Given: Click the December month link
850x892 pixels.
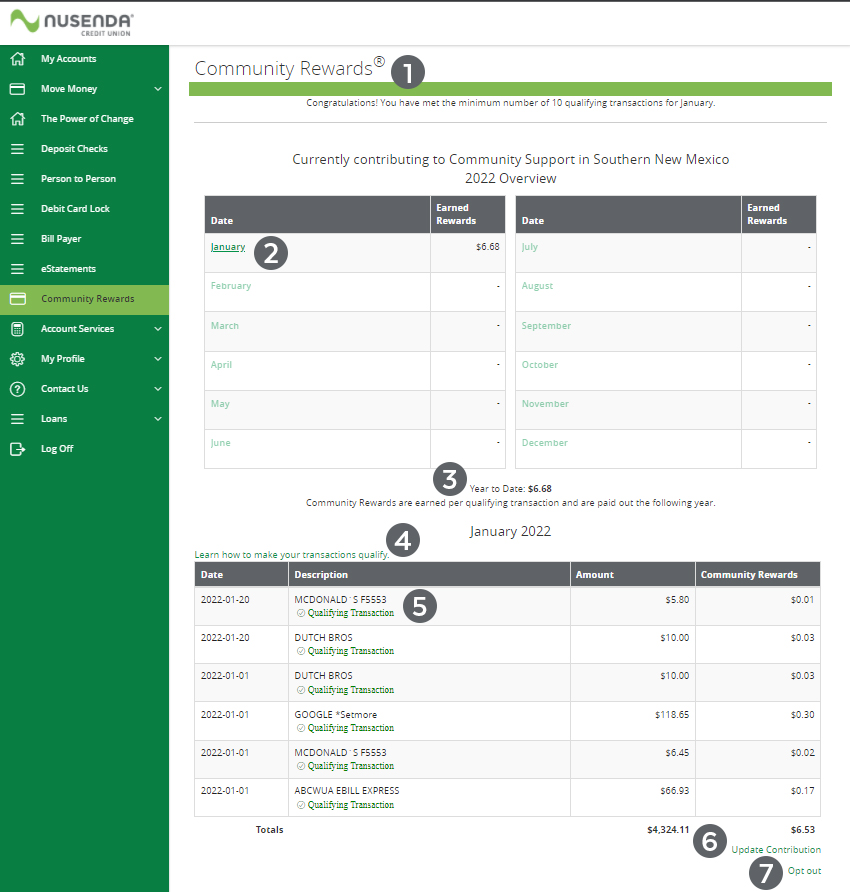Looking at the screenshot, I should point(544,443).
